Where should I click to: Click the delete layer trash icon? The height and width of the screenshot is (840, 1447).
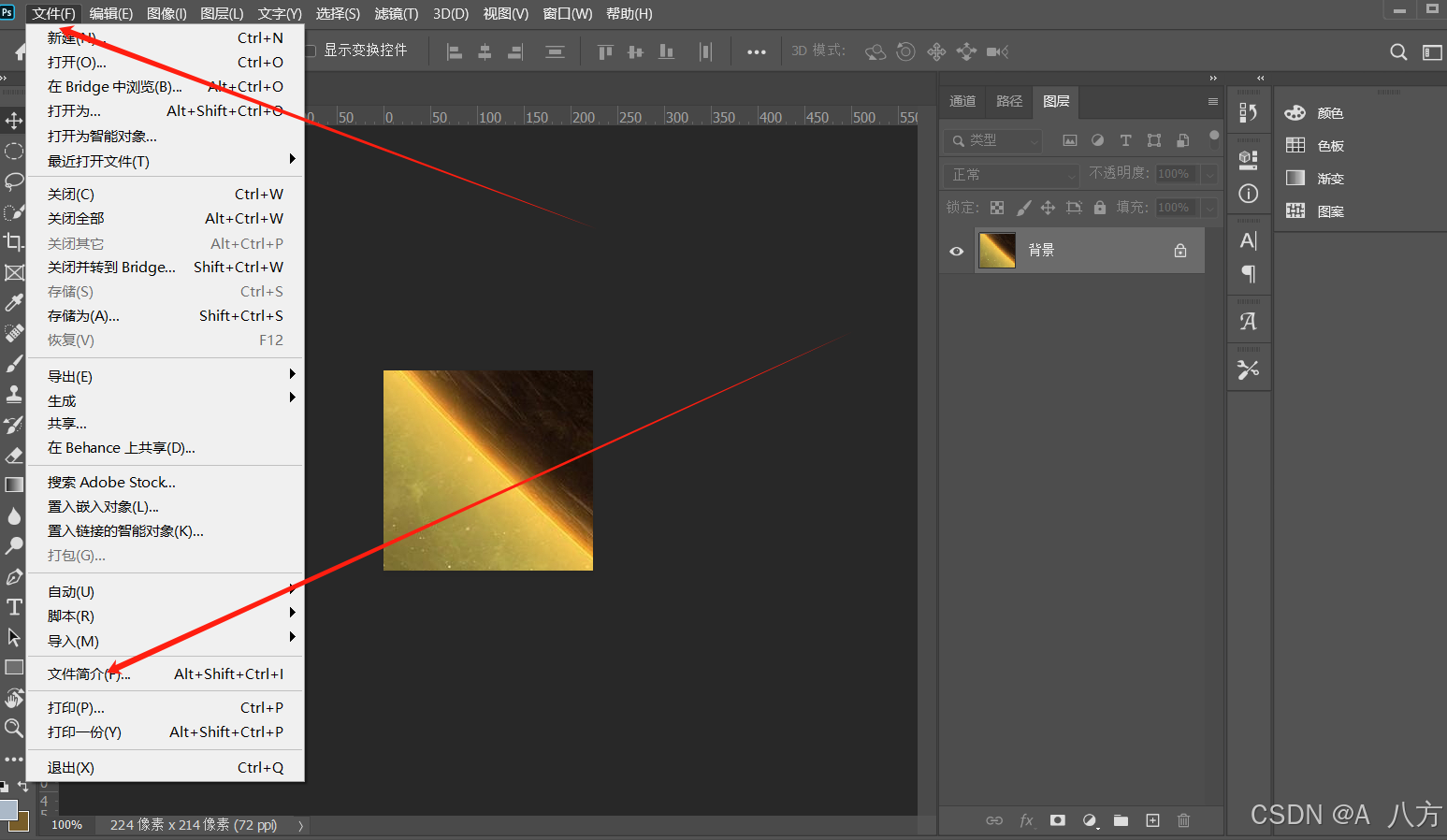1183,820
